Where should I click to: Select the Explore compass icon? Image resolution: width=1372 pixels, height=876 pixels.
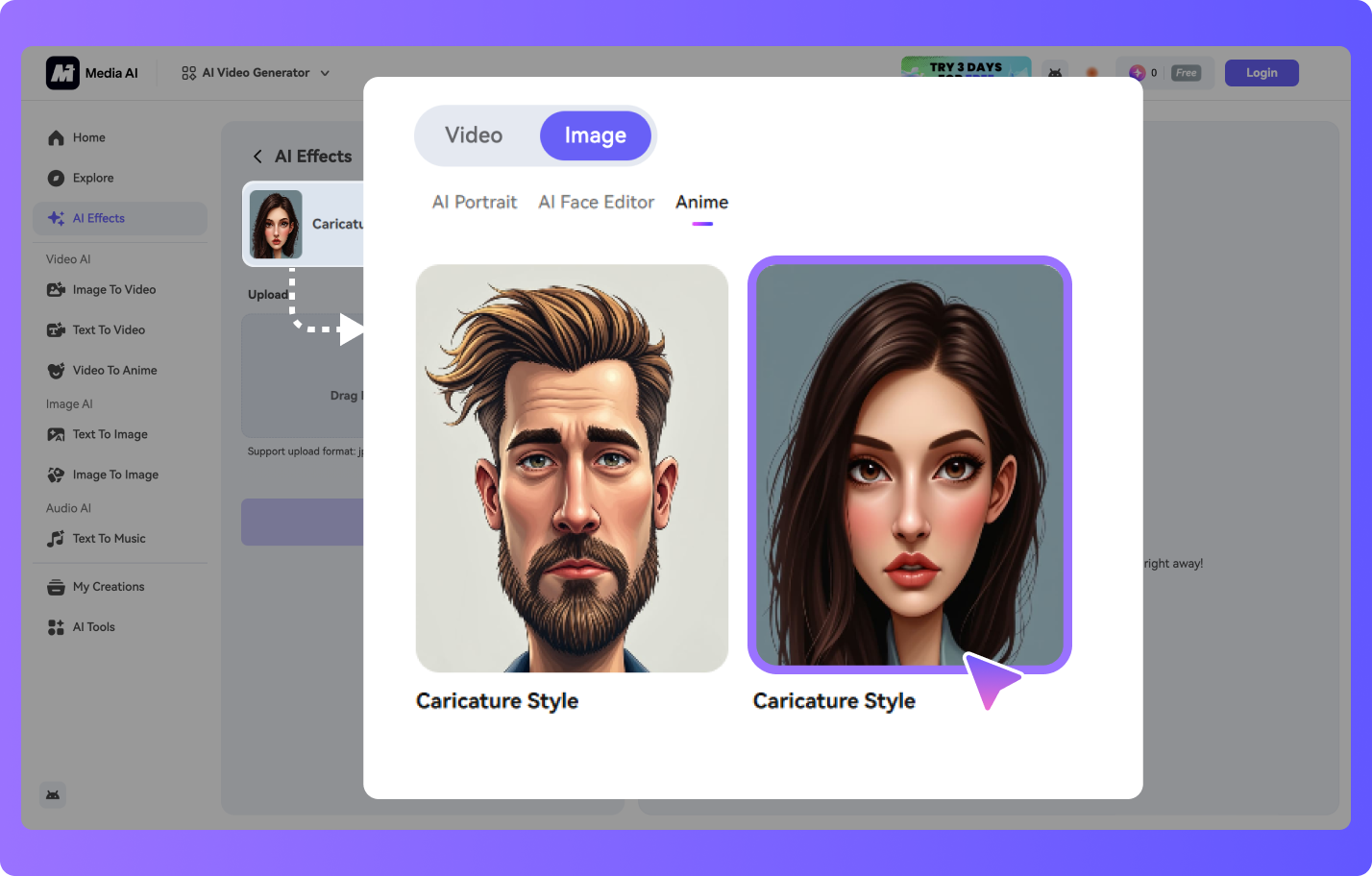point(56,178)
